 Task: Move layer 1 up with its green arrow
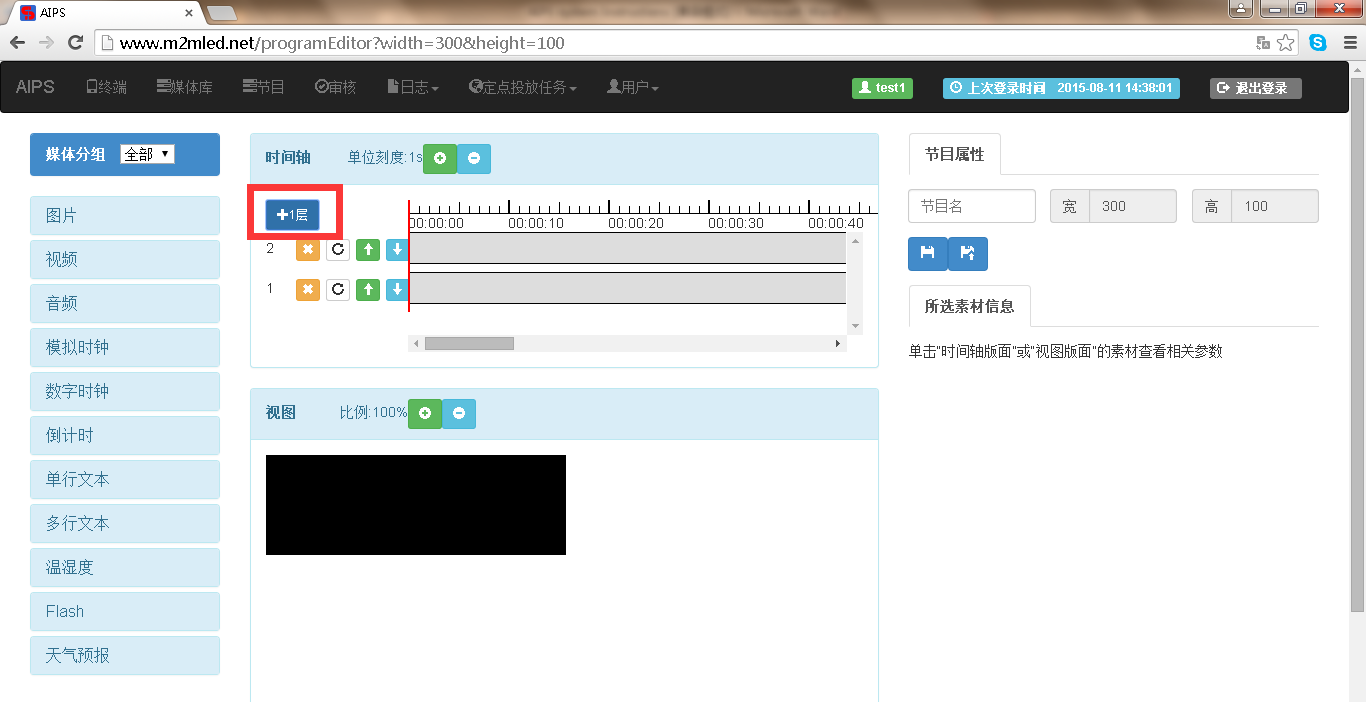click(368, 289)
